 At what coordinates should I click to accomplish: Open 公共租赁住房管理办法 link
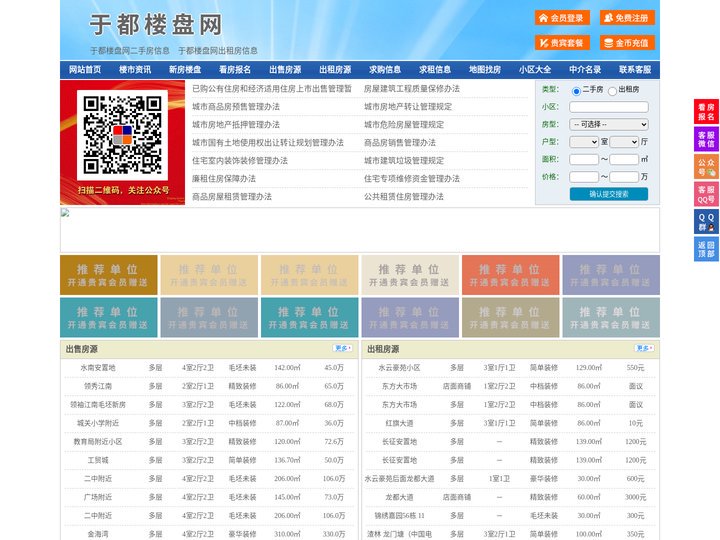tap(404, 197)
